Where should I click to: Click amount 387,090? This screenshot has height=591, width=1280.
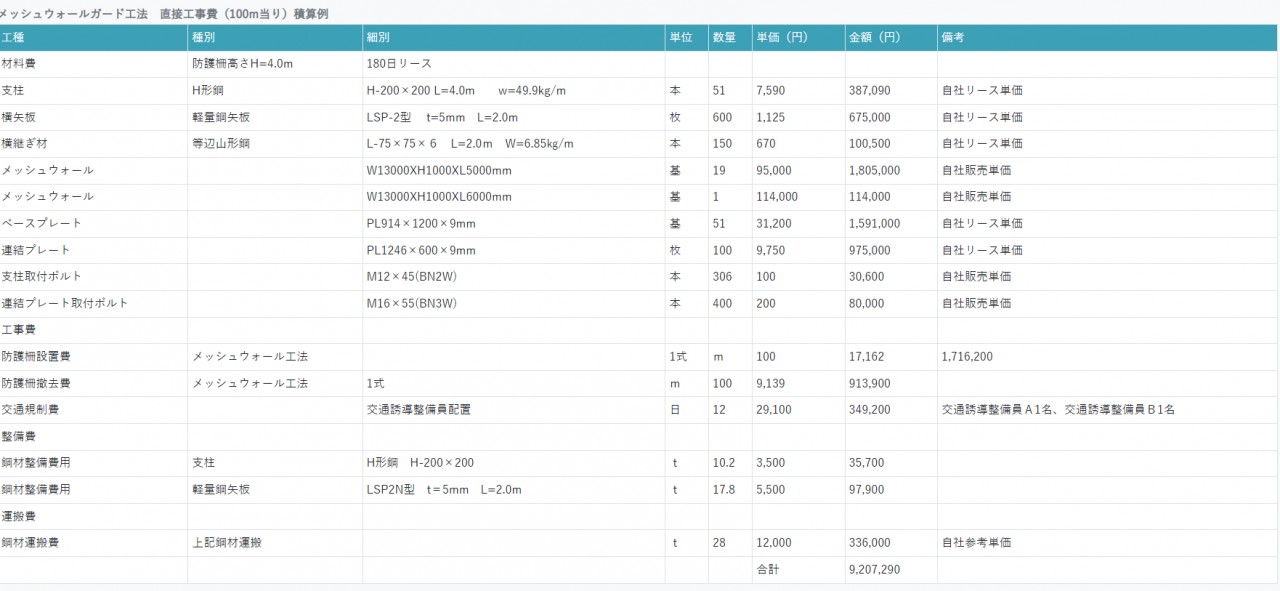tap(869, 90)
